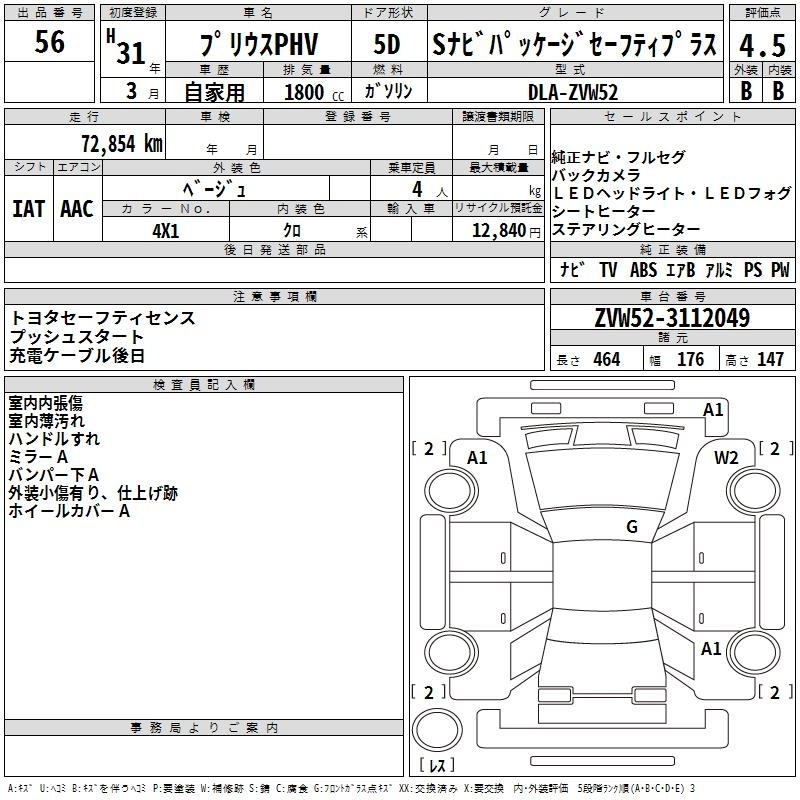Select the G mark on the windshield diagram
Image resolution: width=800 pixels, height=800 pixels.
coord(632,527)
